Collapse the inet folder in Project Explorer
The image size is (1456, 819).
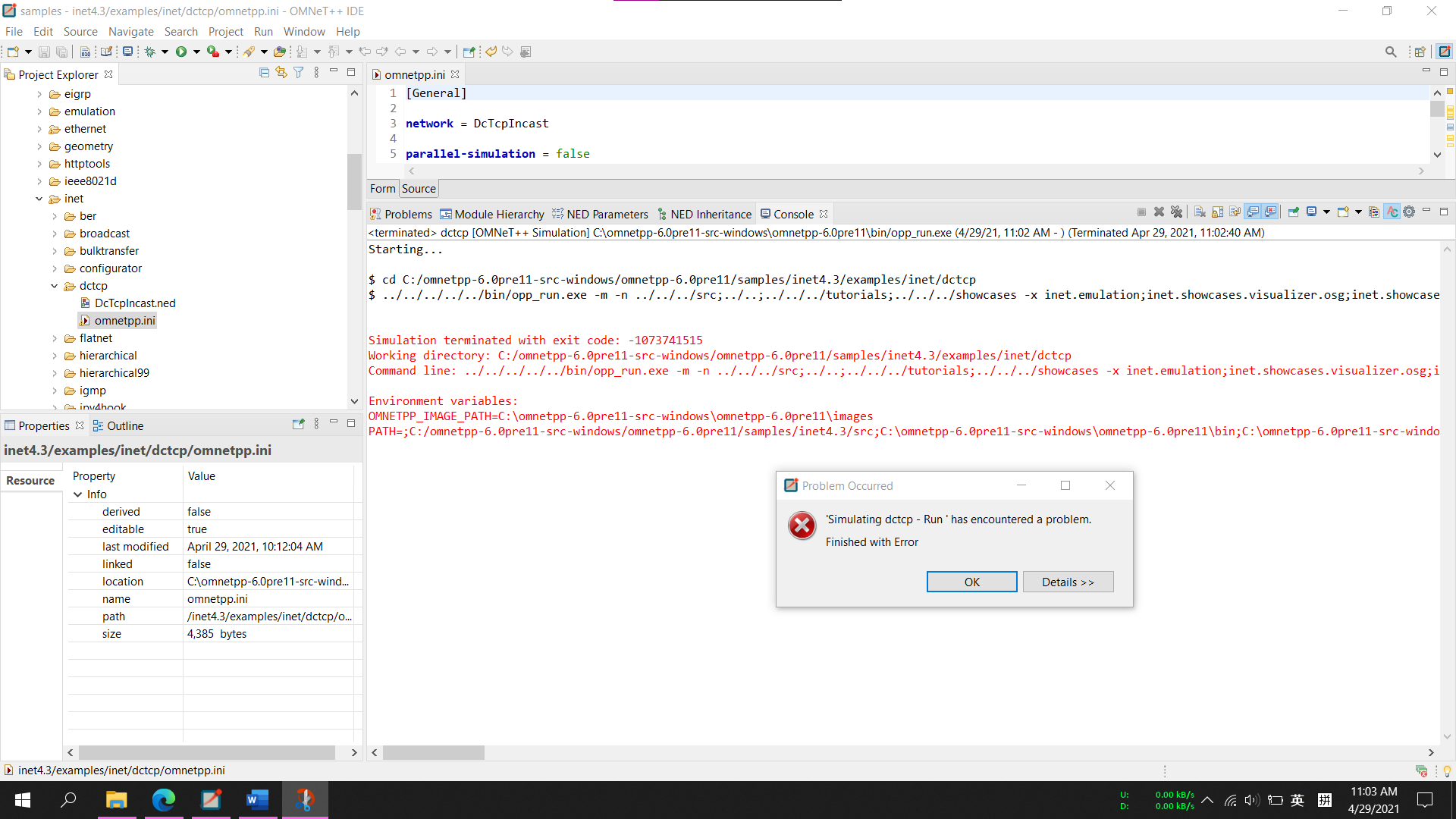tap(39, 199)
